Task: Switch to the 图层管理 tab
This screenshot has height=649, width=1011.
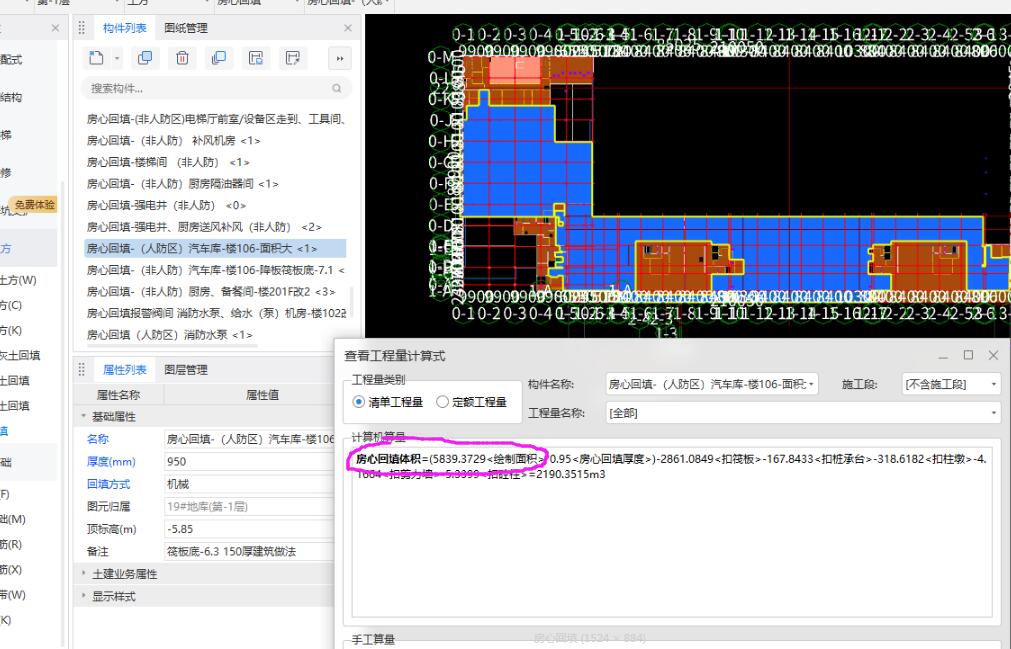Action: point(186,369)
